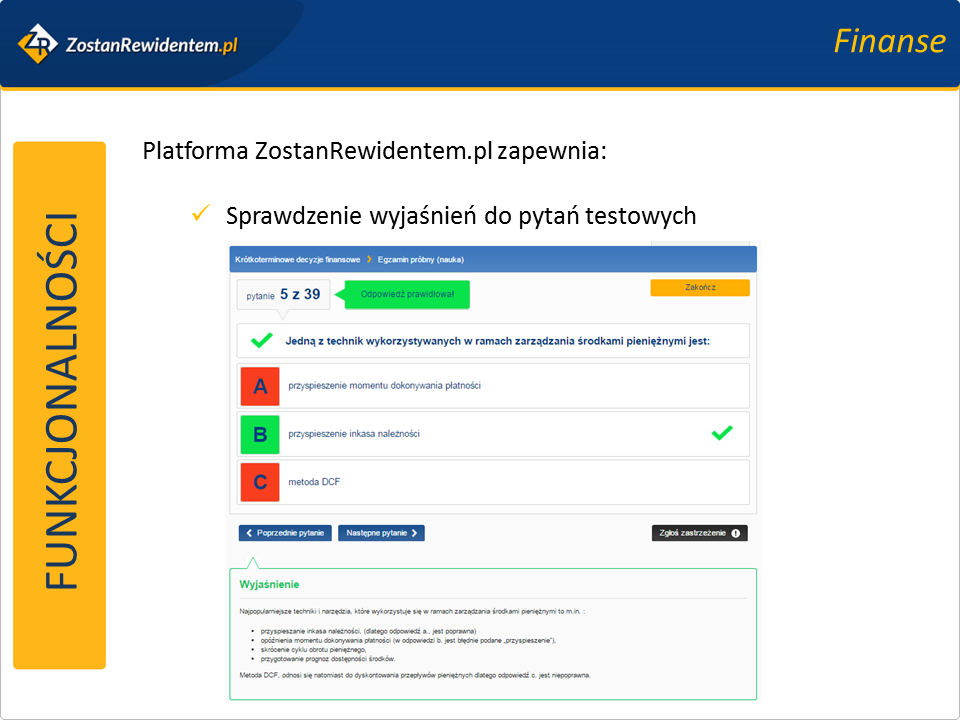960x720 pixels.
Task: Click the Wyjaśnienie heading
Action: (269, 584)
